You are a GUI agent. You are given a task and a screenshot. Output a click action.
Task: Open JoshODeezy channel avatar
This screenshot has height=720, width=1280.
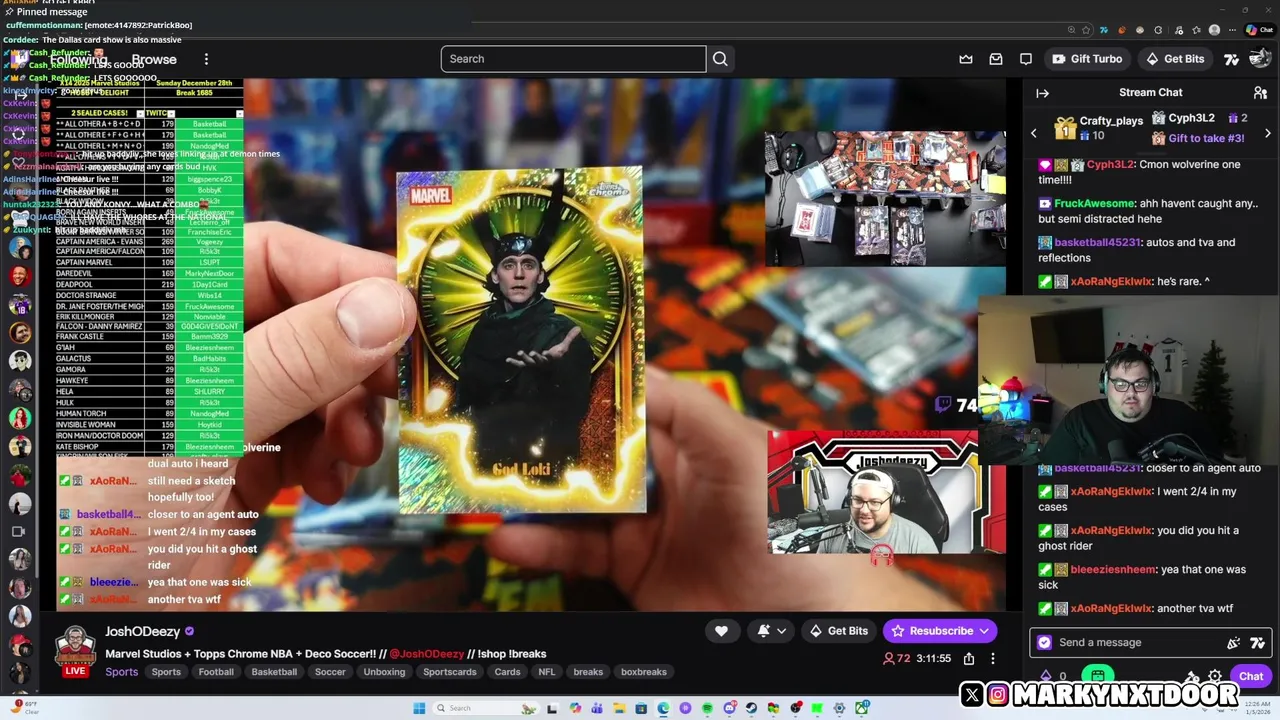tap(75, 647)
